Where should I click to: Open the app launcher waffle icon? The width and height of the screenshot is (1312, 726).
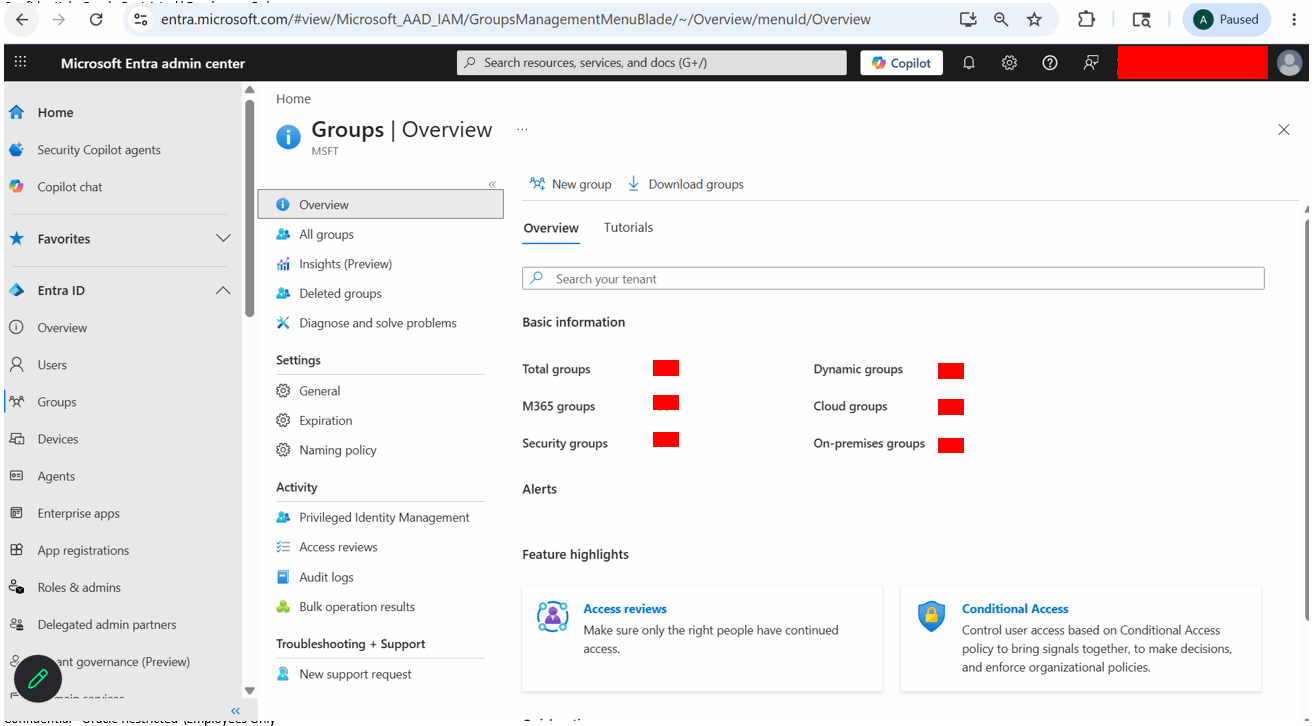pyautogui.click(x=20, y=62)
